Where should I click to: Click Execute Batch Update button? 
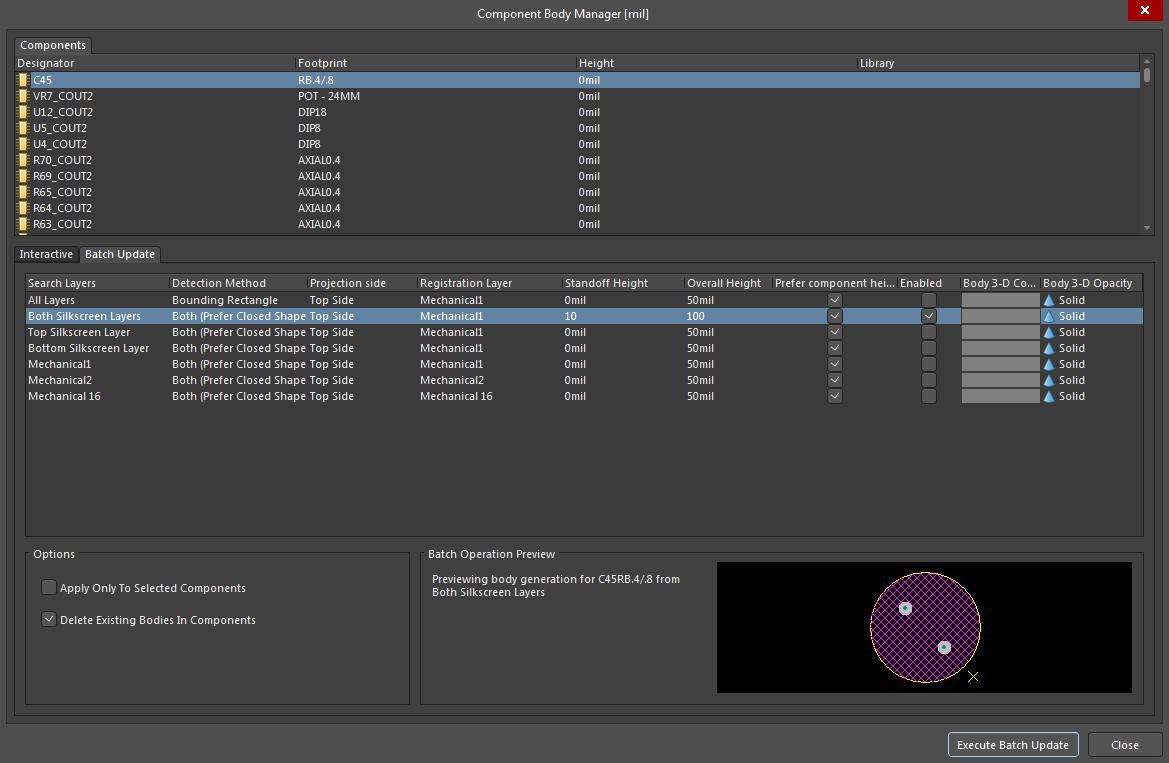coord(1013,745)
